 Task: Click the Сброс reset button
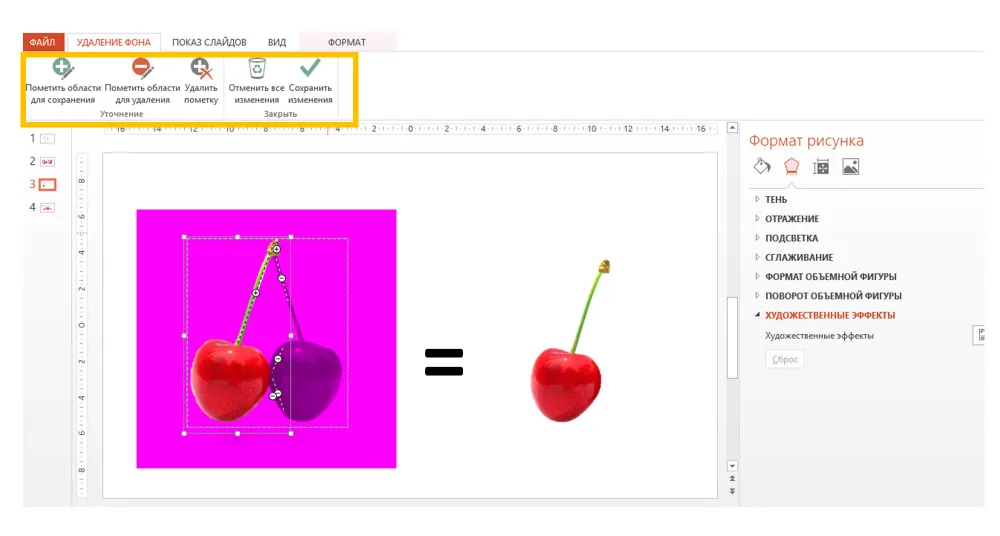[x=784, y=359]
